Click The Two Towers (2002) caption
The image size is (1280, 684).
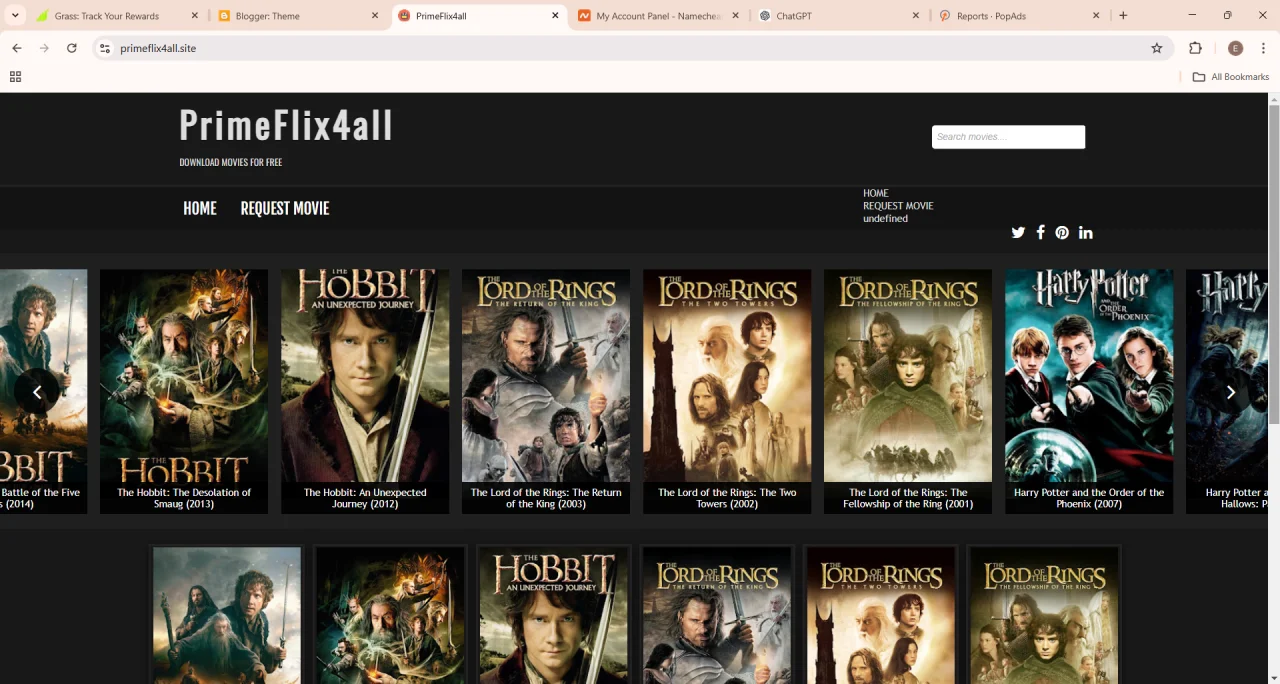click(x=727, y=498)
